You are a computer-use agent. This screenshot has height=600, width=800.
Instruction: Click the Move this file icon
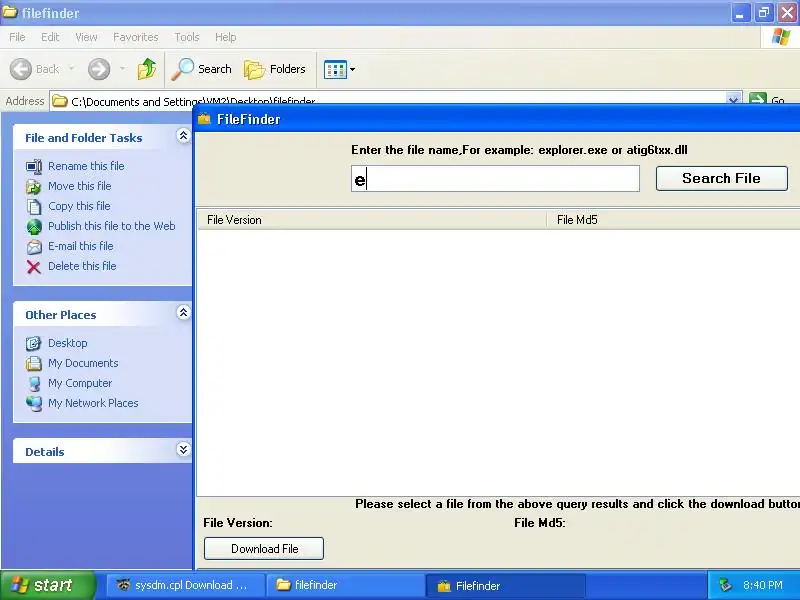click(x=34, y=186)
